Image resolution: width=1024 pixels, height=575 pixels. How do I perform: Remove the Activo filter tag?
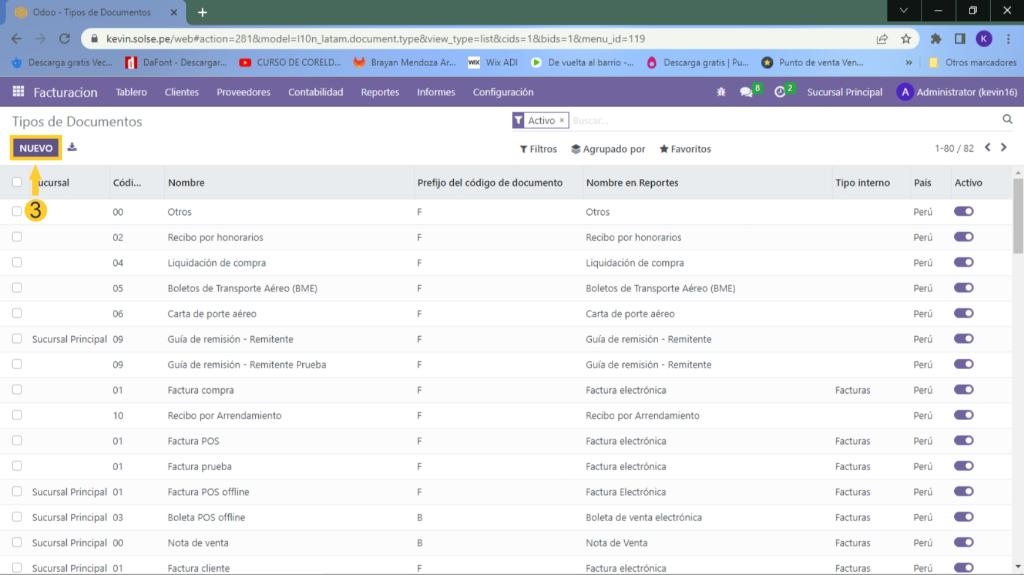click(562, 121)
